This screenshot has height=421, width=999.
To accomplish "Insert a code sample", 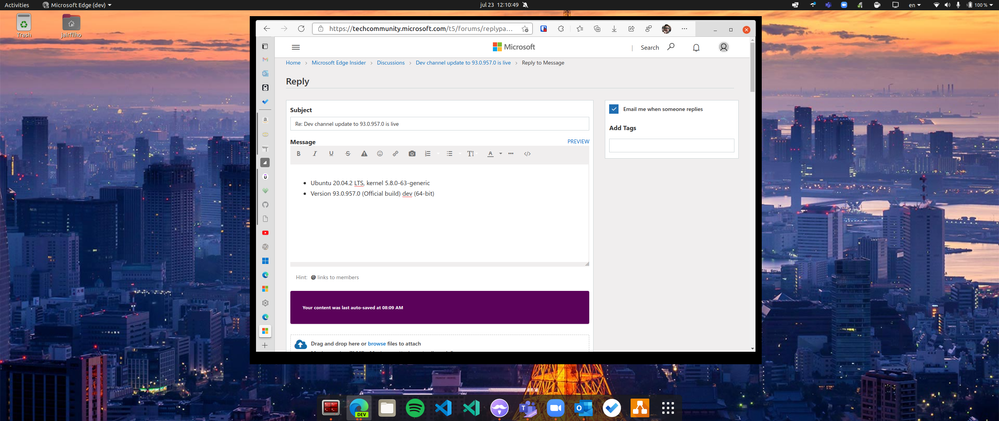I will point(527,153).
